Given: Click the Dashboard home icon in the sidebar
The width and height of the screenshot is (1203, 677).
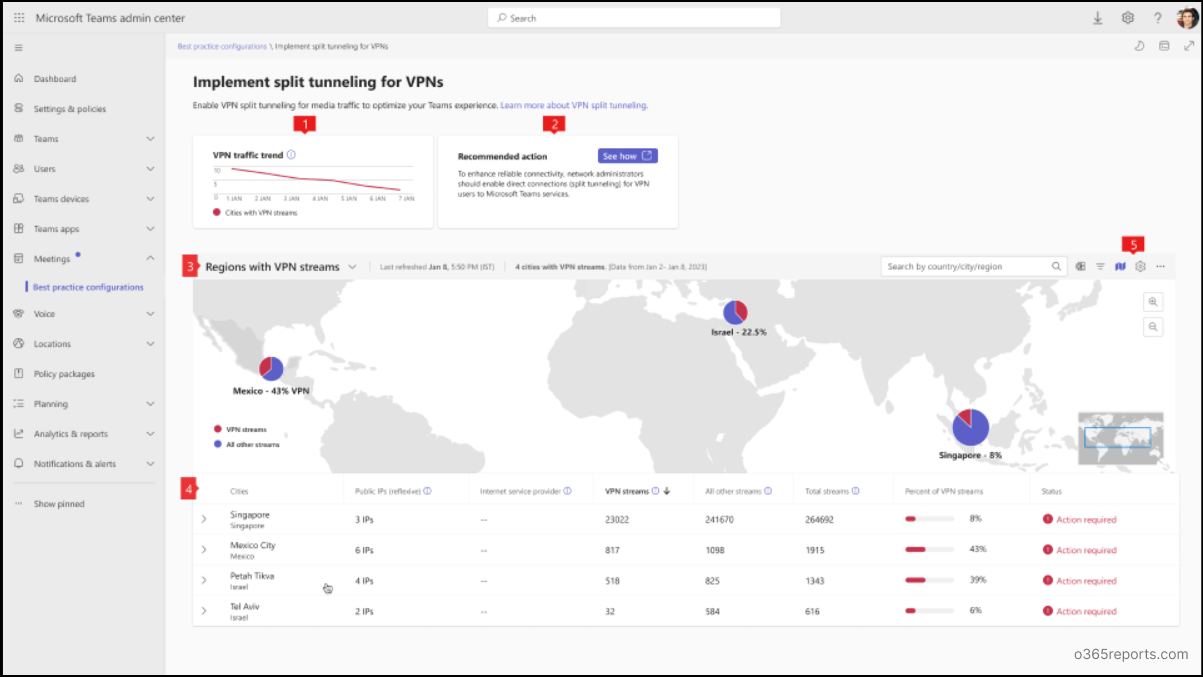Looking at the screenshot, I should [19, 78].
